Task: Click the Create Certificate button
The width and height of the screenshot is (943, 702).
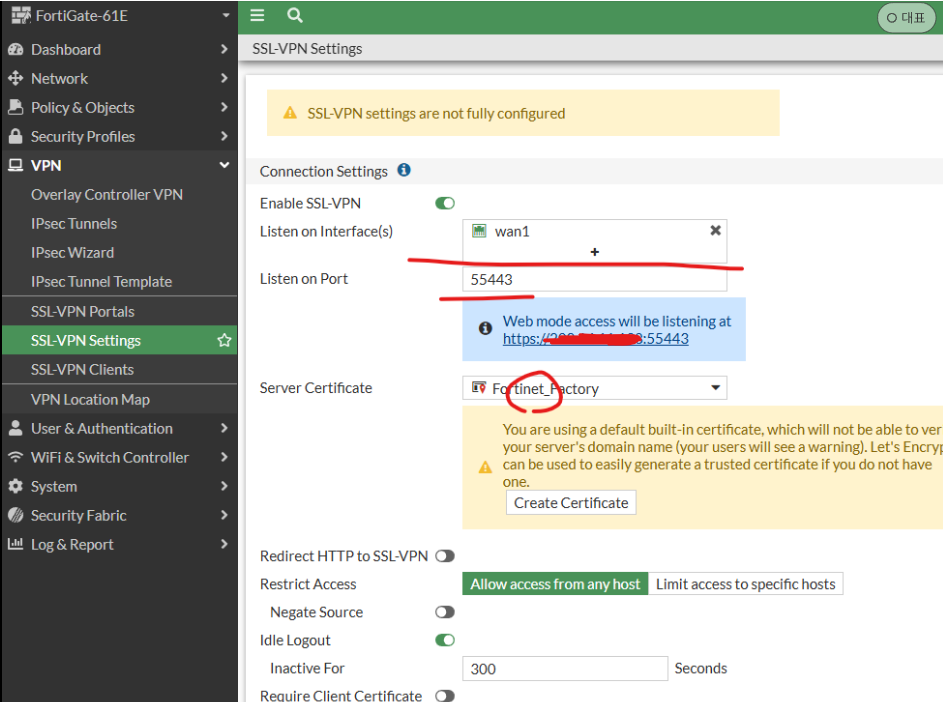Action: coord(571,503)
